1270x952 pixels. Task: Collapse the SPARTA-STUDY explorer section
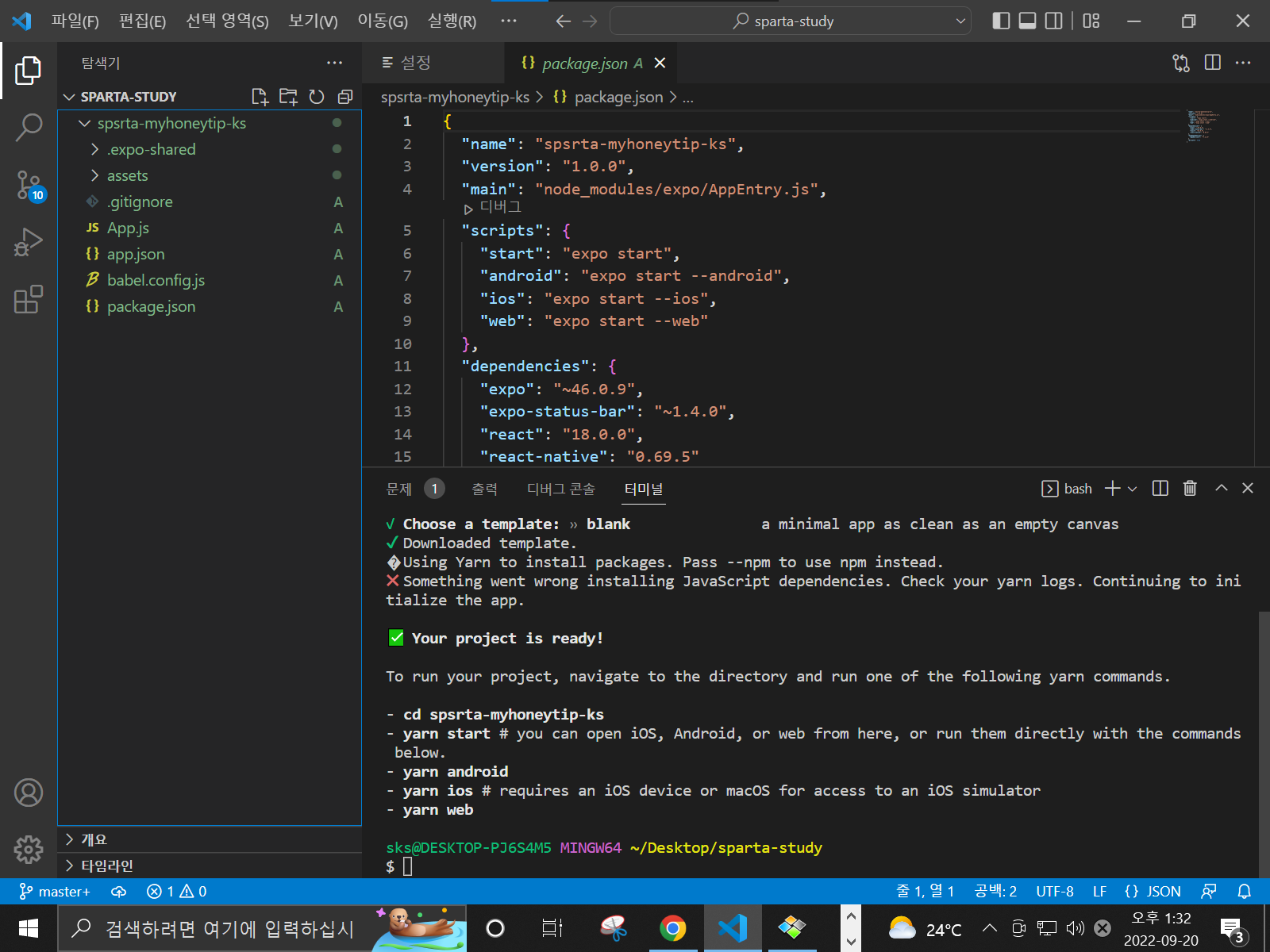pyautogui.click(x=69, y=97)
